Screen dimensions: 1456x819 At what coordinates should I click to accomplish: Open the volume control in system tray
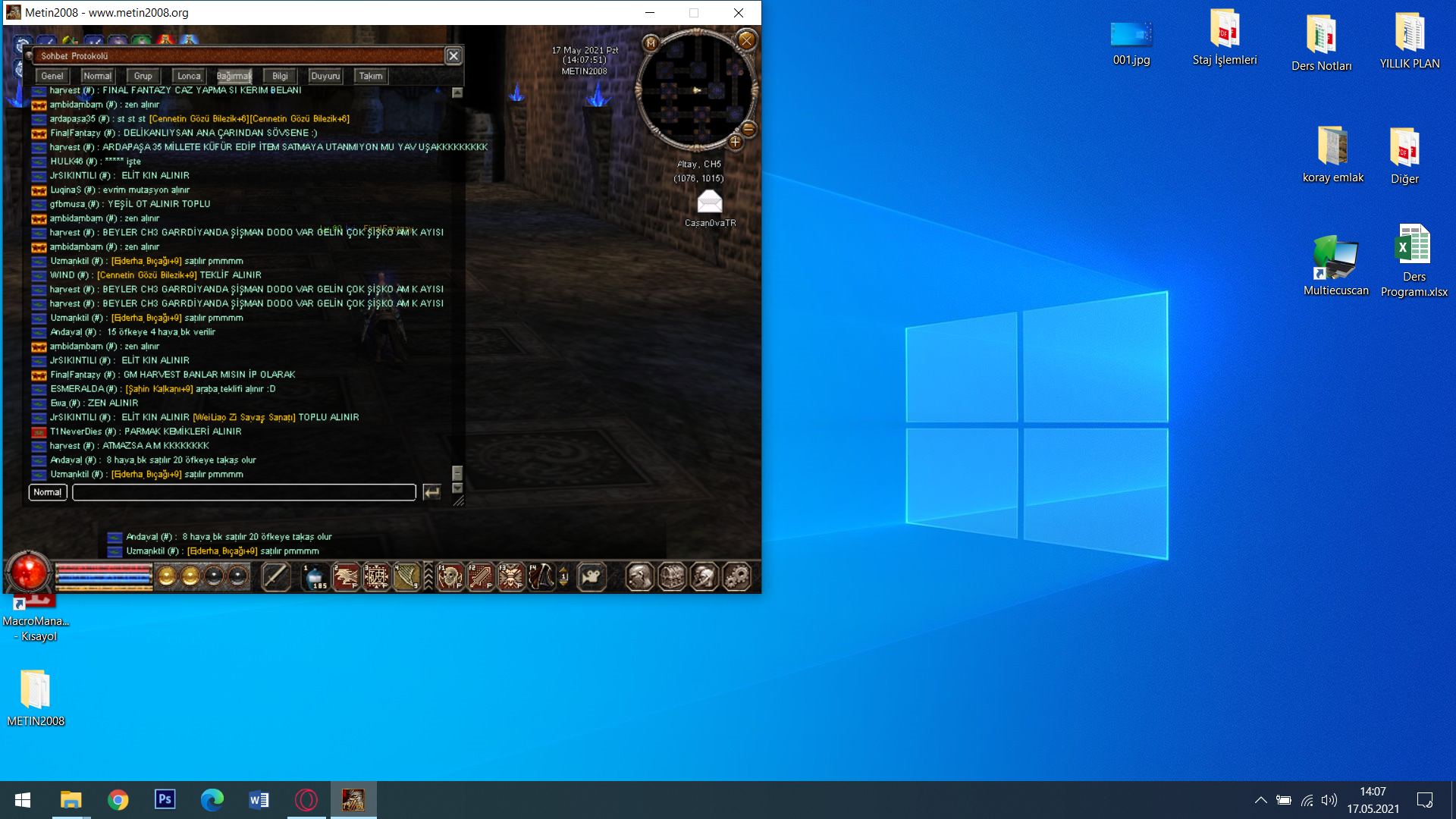pos(1329,800)
